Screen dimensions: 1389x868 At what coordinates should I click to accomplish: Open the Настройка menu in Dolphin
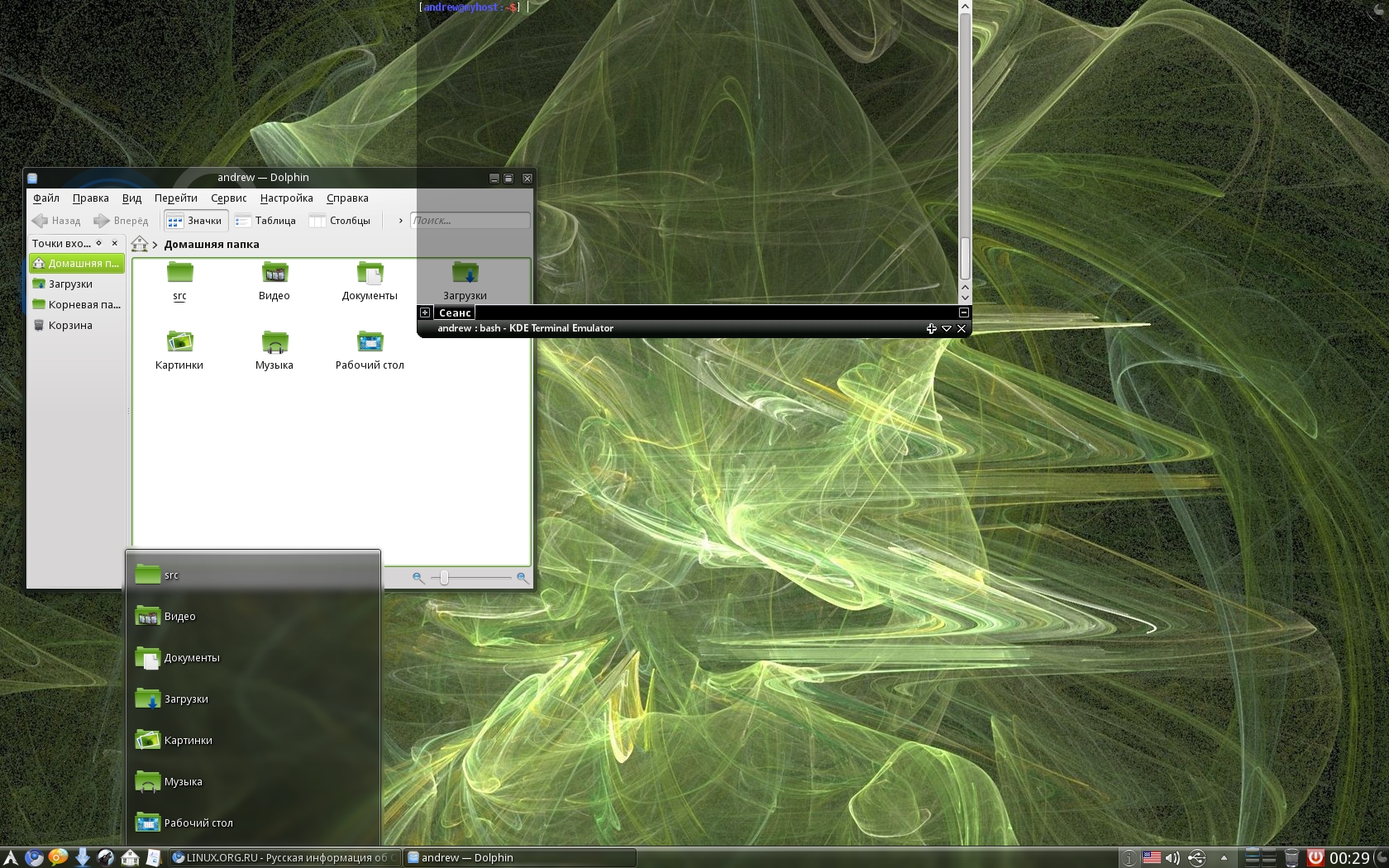coord(287,198)
